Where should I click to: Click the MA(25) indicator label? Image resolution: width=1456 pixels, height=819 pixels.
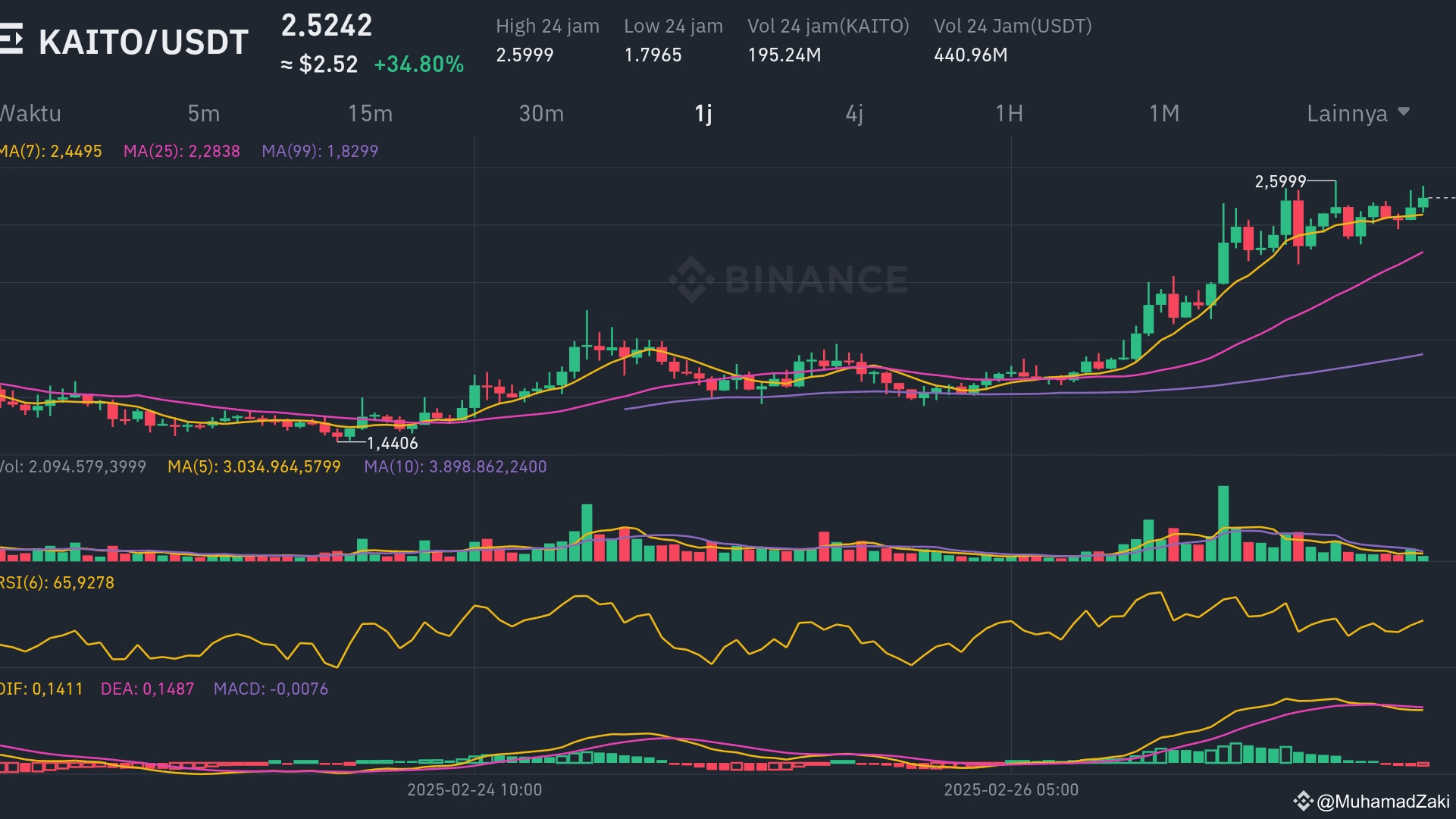pos(181,151)
